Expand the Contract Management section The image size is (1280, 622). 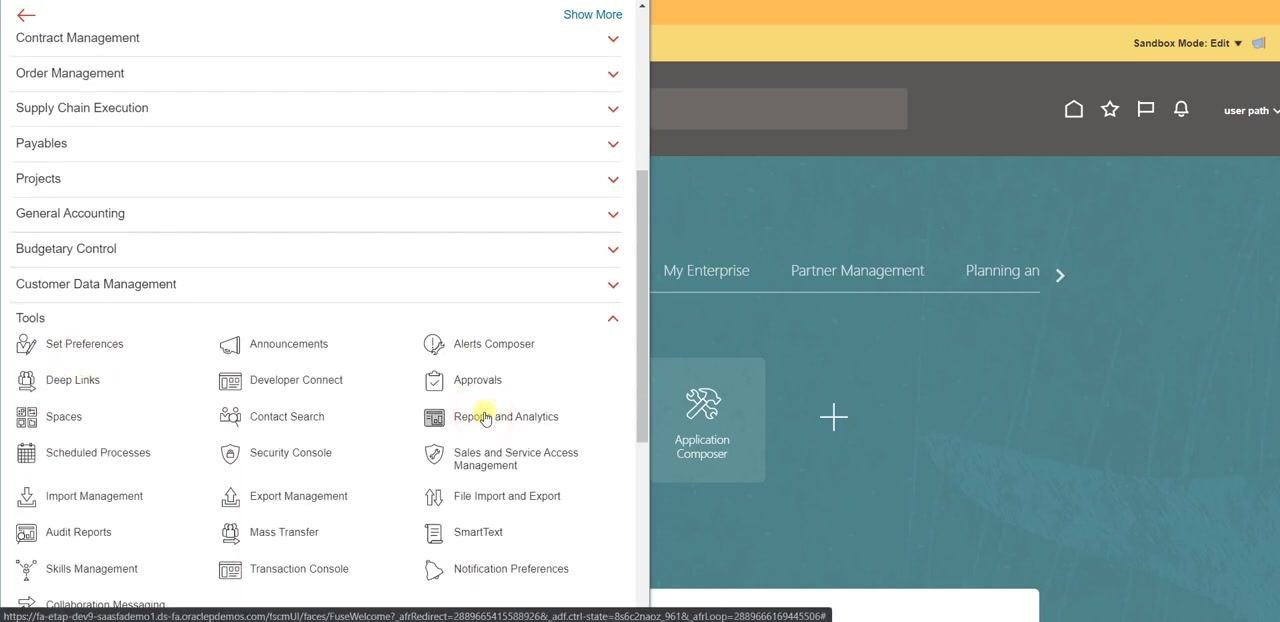613,38
